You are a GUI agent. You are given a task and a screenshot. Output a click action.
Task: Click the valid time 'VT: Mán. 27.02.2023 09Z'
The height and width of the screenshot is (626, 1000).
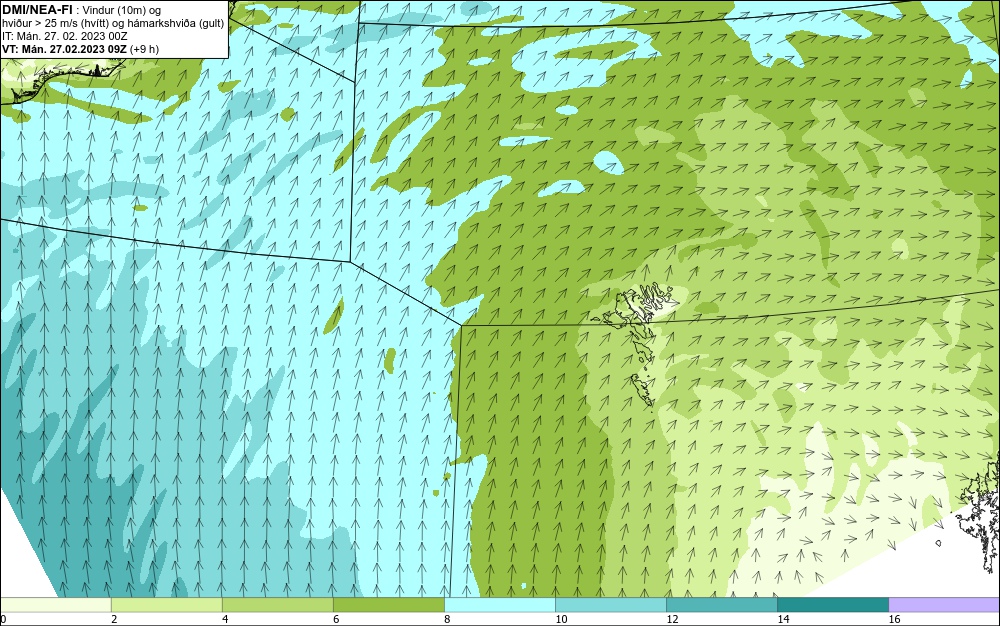tap(64, 49)
